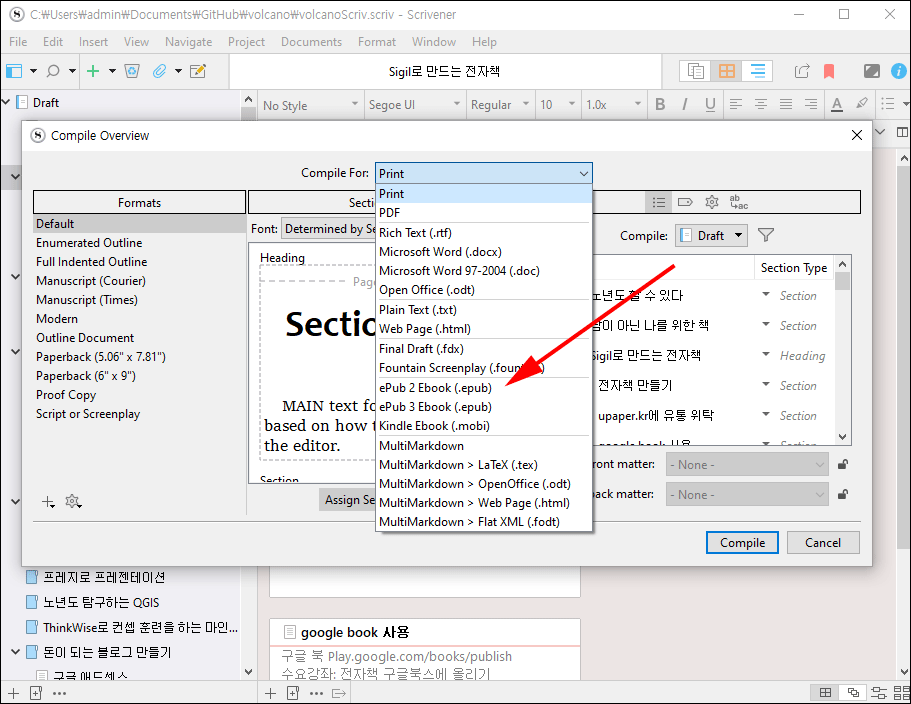
Task: Choose Kindle Ebook (.mobi)
Action: [x=483, y=426]
